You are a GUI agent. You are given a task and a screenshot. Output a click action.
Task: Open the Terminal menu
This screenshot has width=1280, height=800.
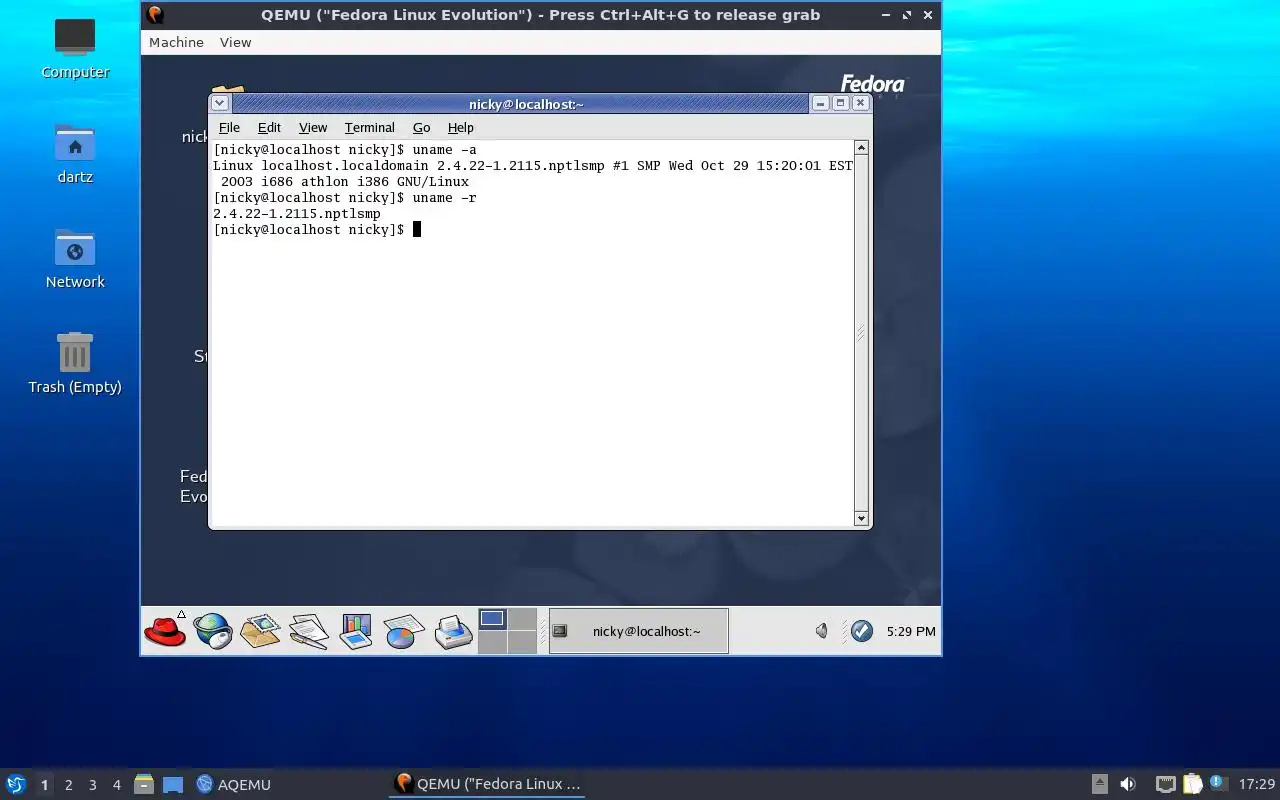(370, 127)
